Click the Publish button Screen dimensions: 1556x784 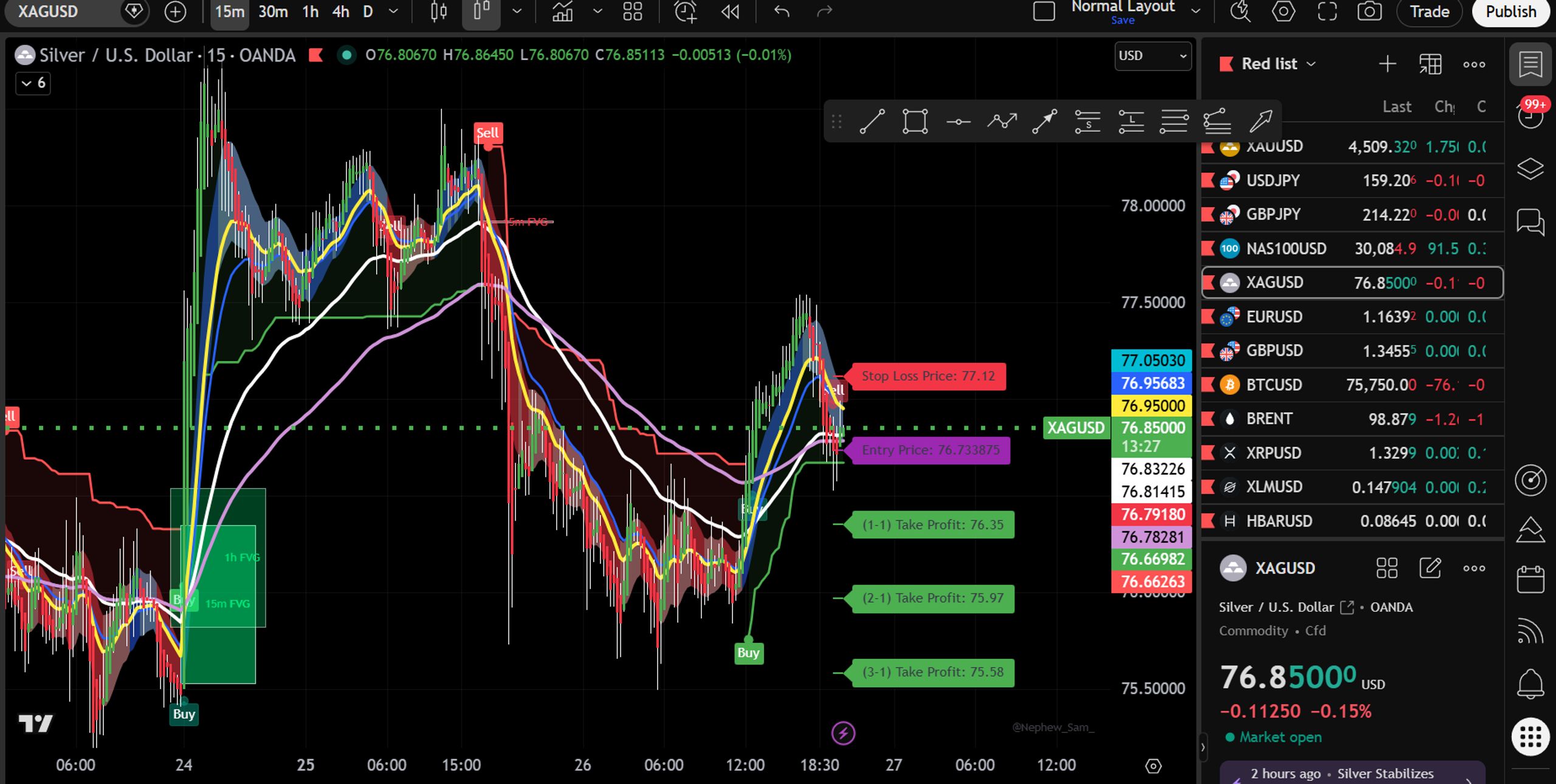1511,12
